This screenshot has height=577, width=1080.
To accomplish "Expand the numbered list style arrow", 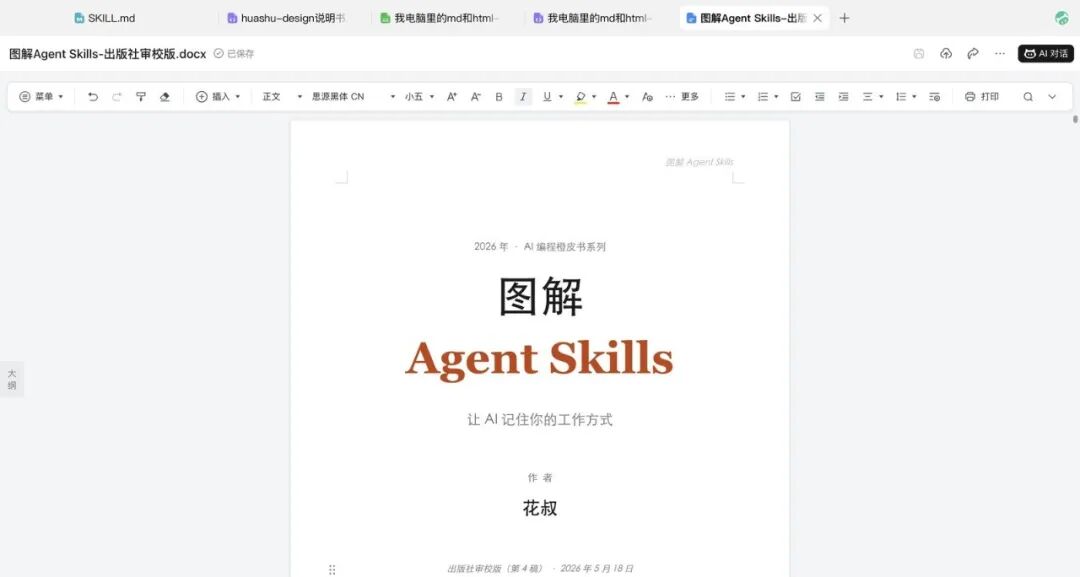I will tap(776, 97).
